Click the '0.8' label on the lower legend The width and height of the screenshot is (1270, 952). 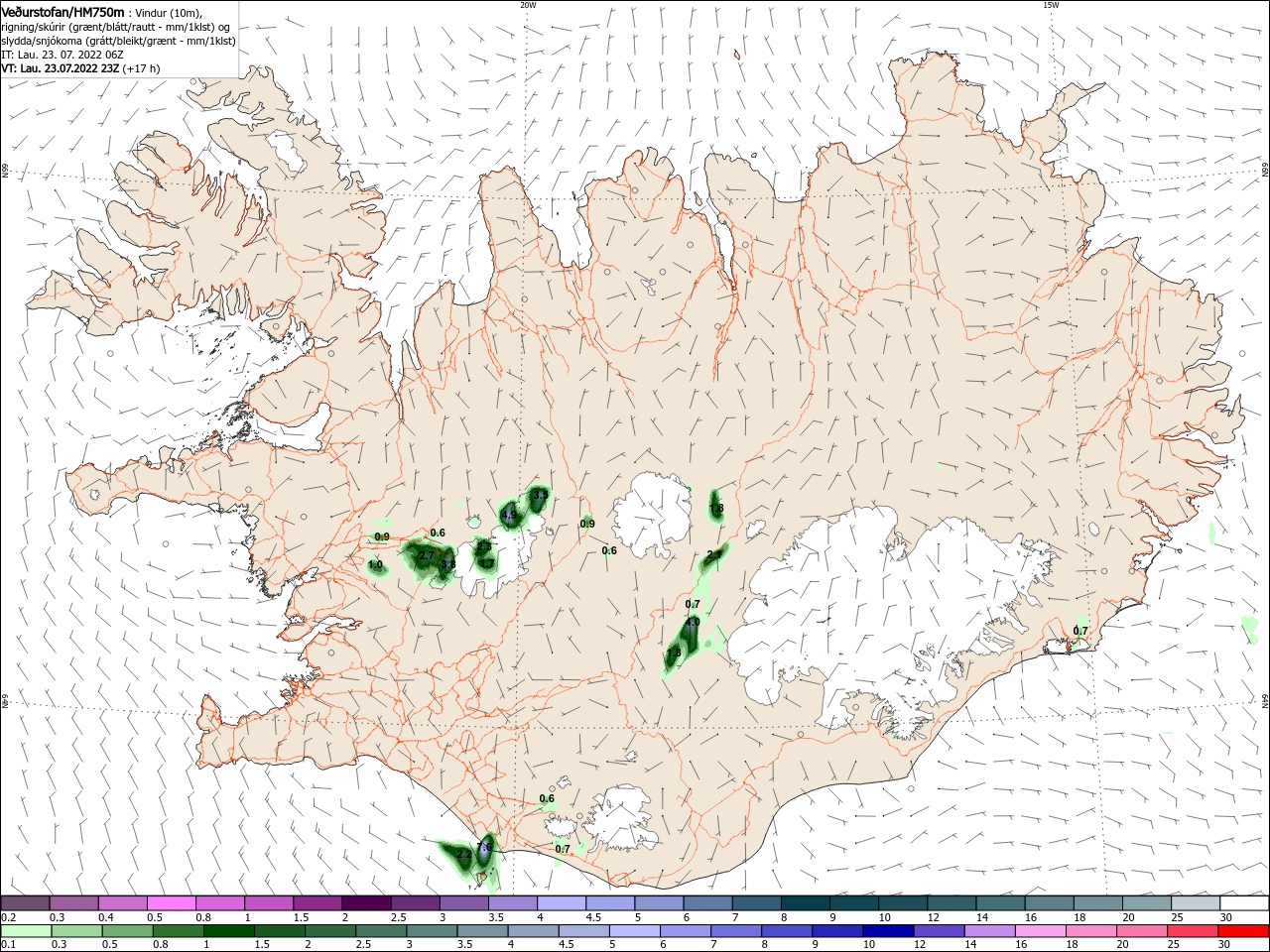tap(161, 944)
